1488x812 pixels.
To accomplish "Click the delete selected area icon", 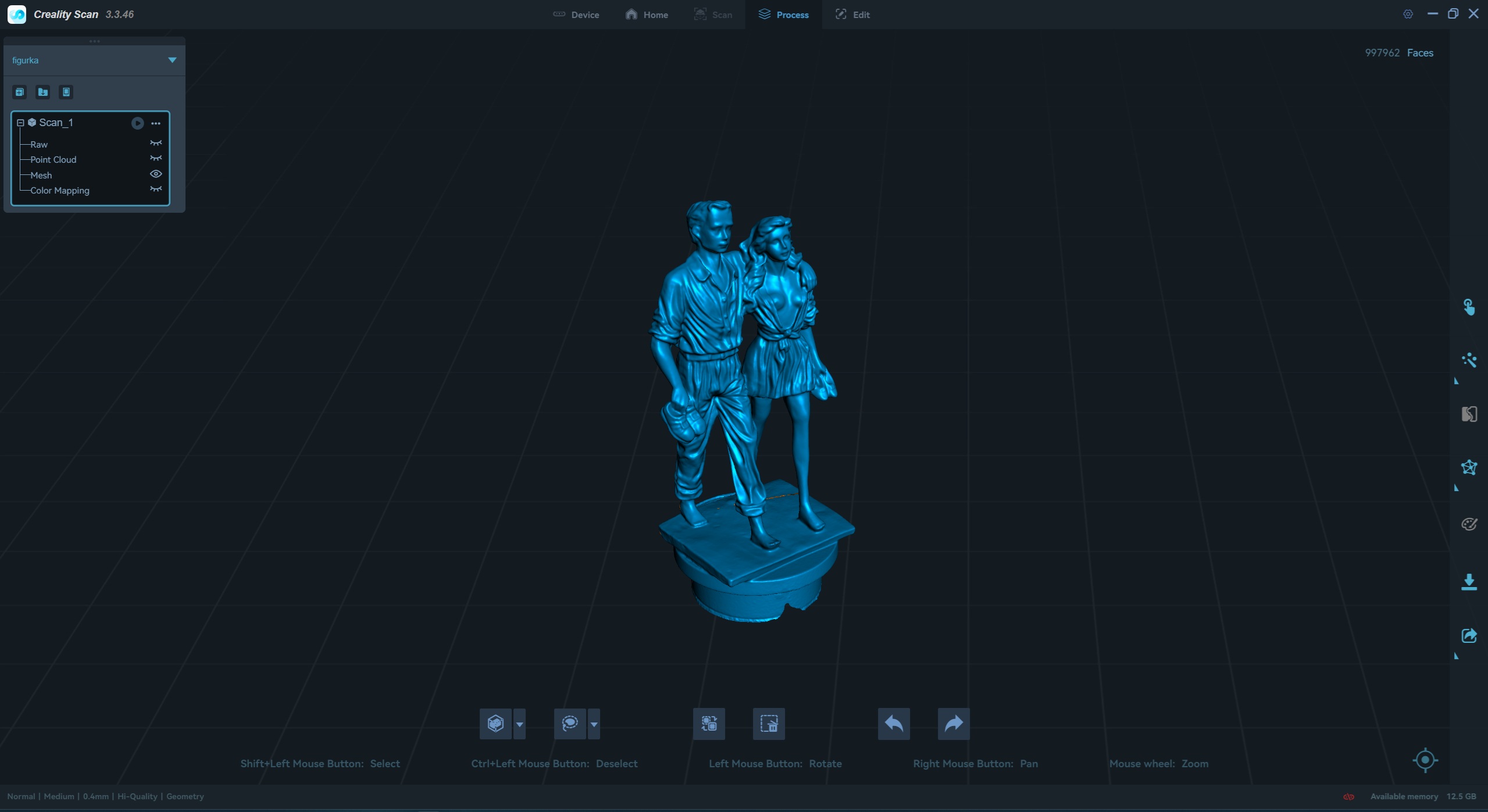I will (769, 724).
